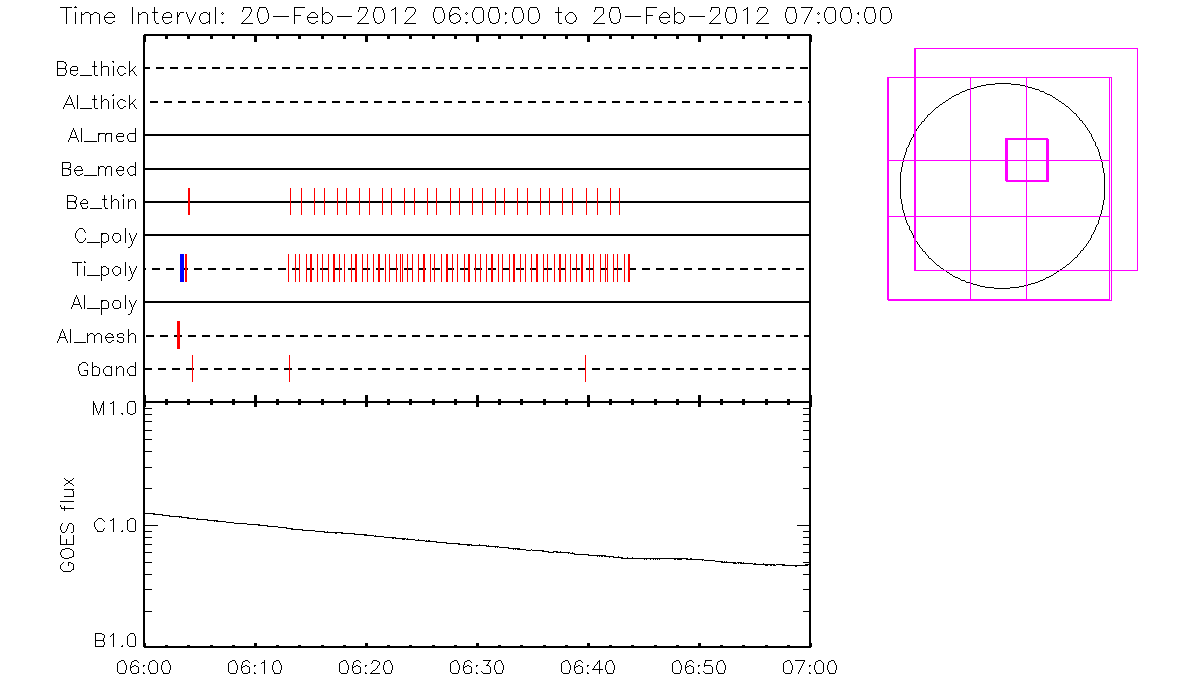
Task: Select the M1.0 flux level label
Action: coord(112,410)
